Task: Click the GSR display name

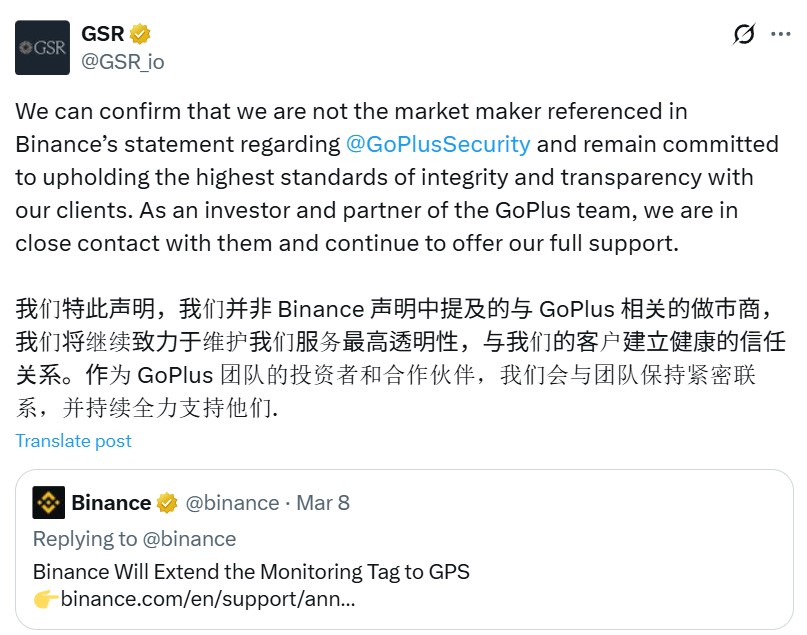Action: coord(103,34)
